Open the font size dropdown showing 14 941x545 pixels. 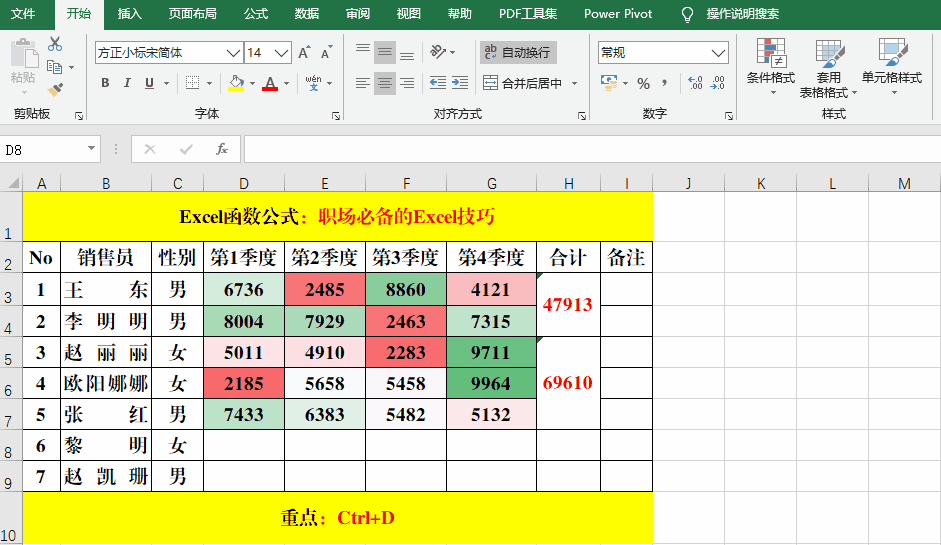click(x=281, y=53)
